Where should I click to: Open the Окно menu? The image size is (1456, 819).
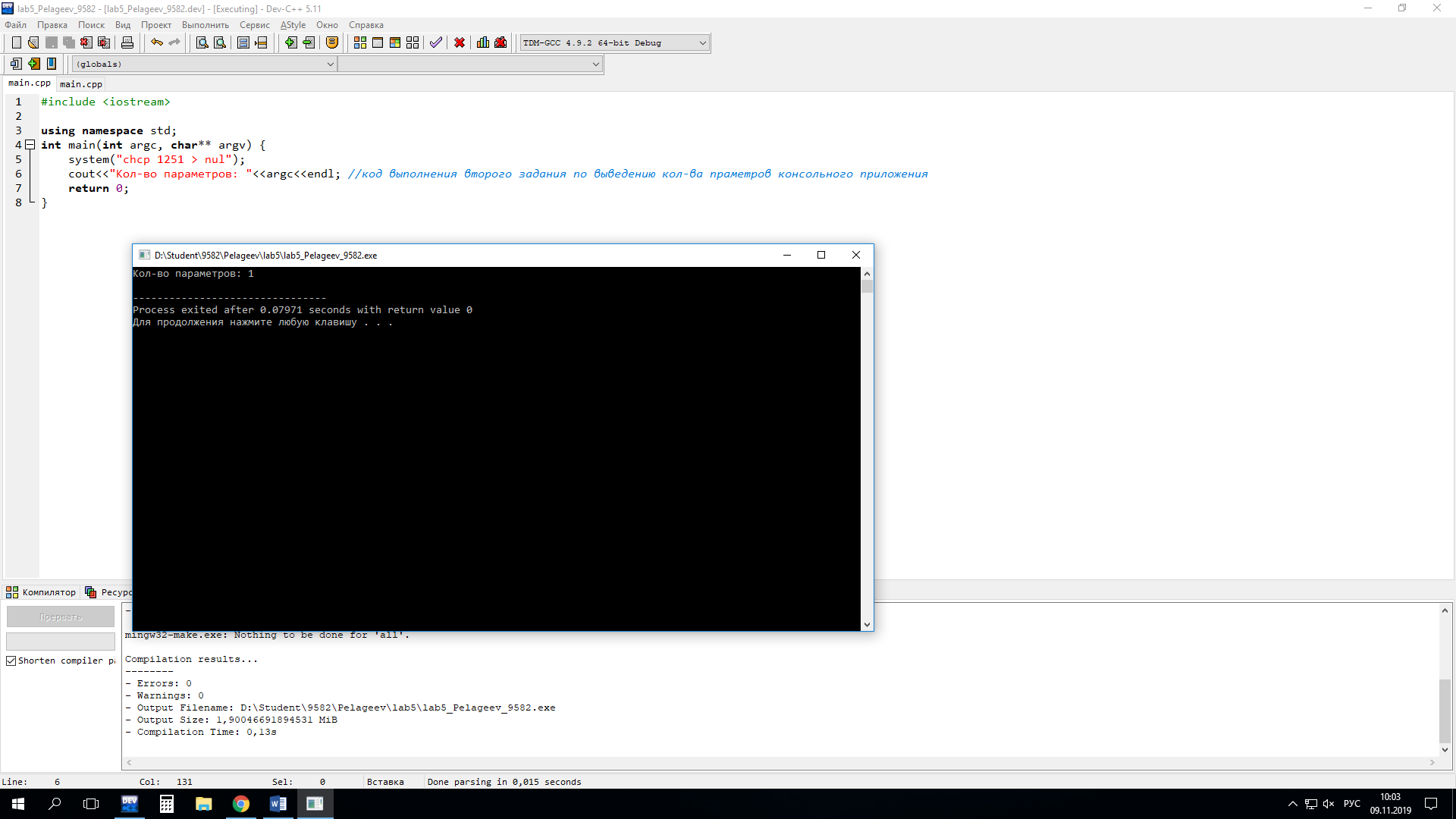[x=328, y=25]
